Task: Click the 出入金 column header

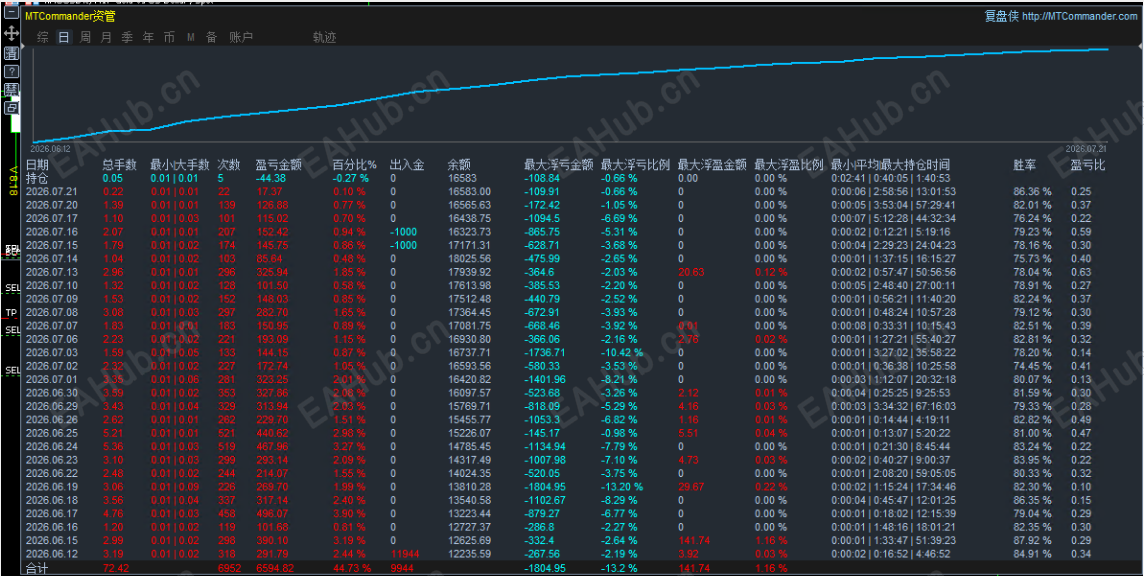Action: click(x=407, y=165)
